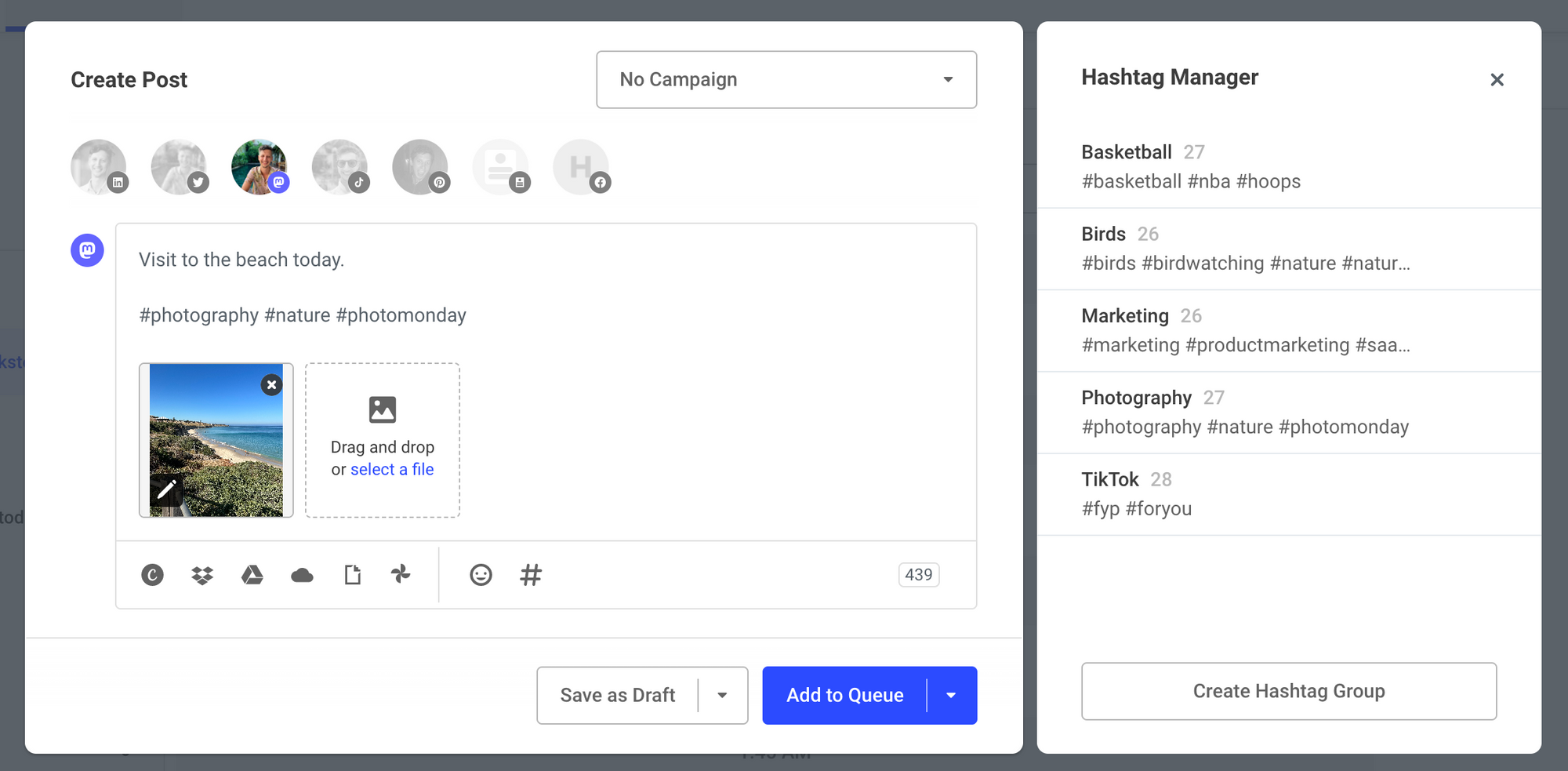Screen dimensions: 1568x771
Task: Edit the beach photo with pencil icon
Action: 165,490
